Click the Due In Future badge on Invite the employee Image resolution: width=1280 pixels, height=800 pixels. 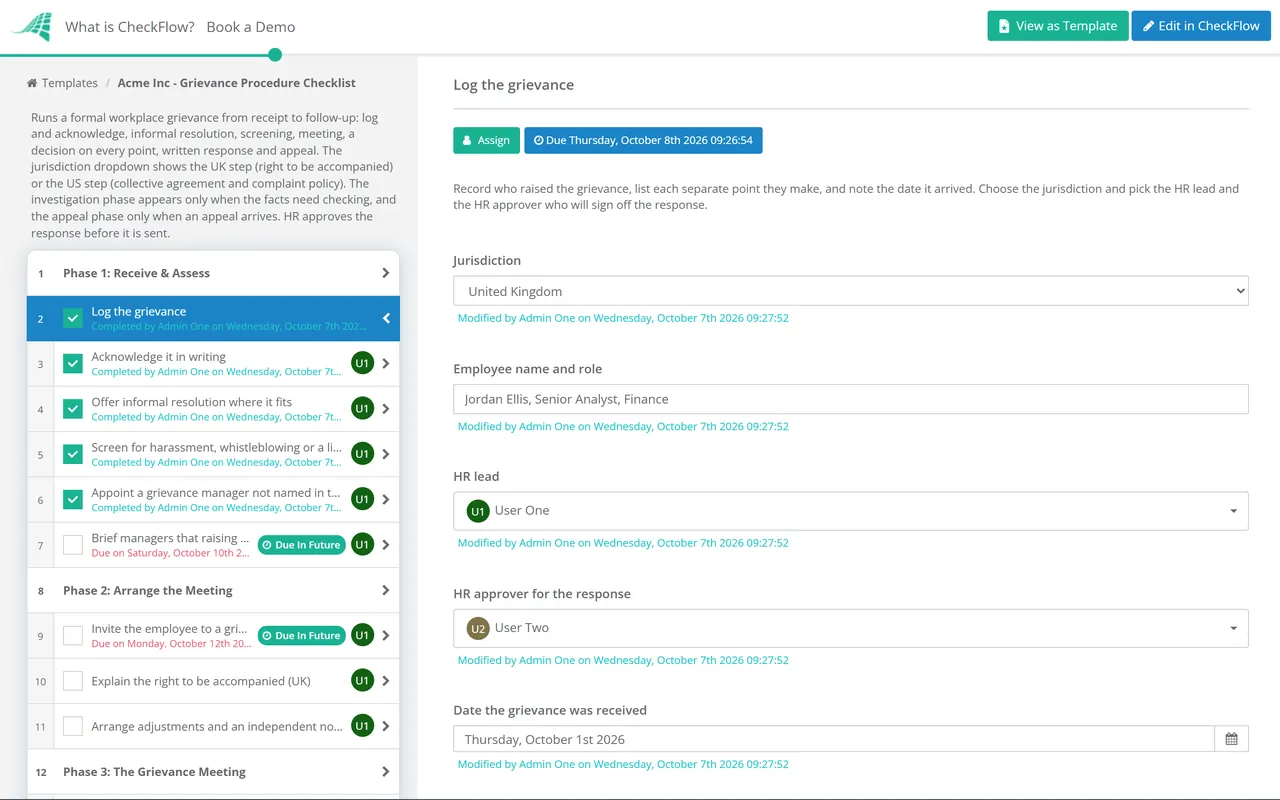click(301, 635)
